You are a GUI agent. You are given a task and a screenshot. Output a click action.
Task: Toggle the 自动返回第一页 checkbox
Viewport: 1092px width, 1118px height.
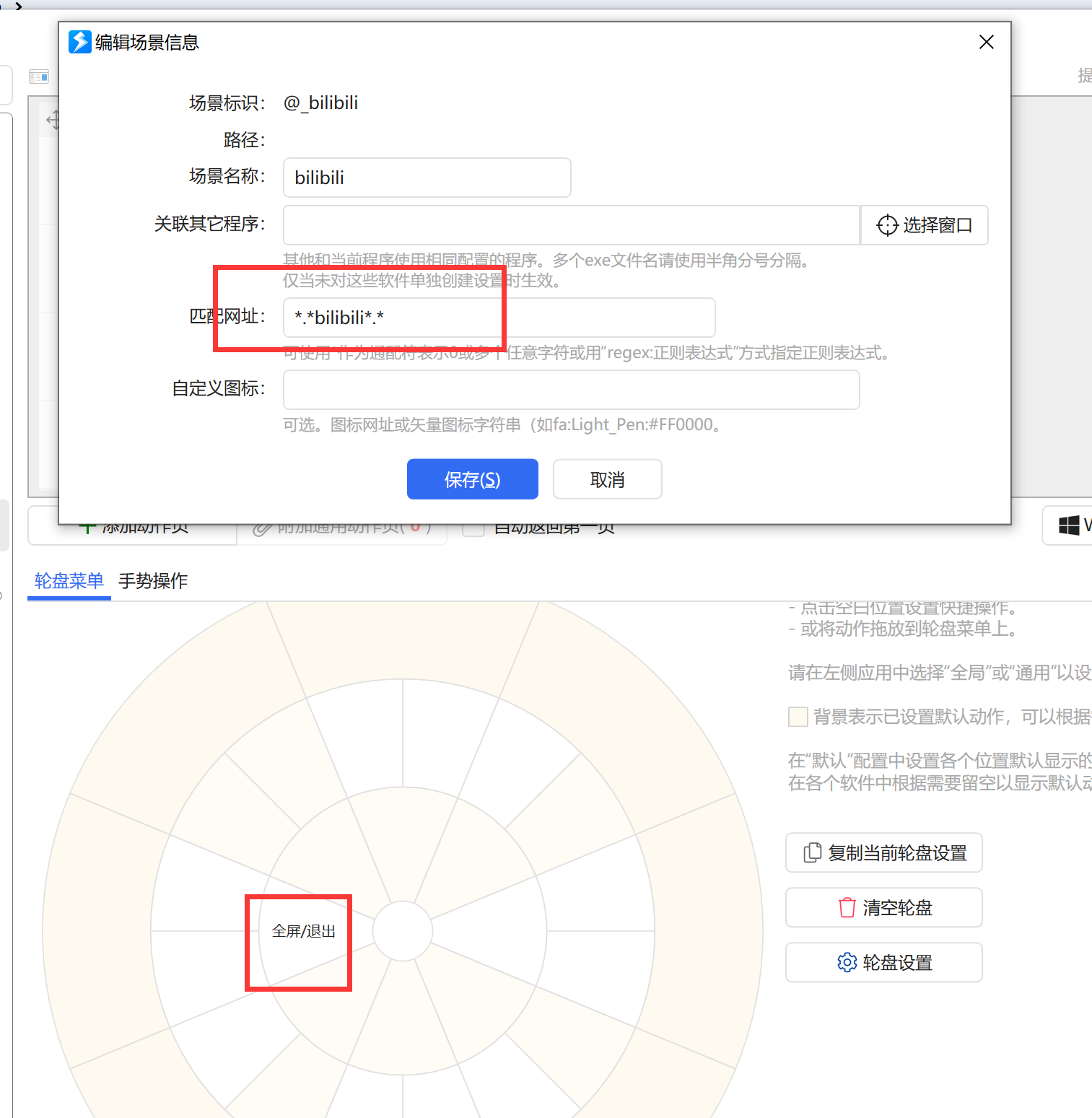pos(473,528)
